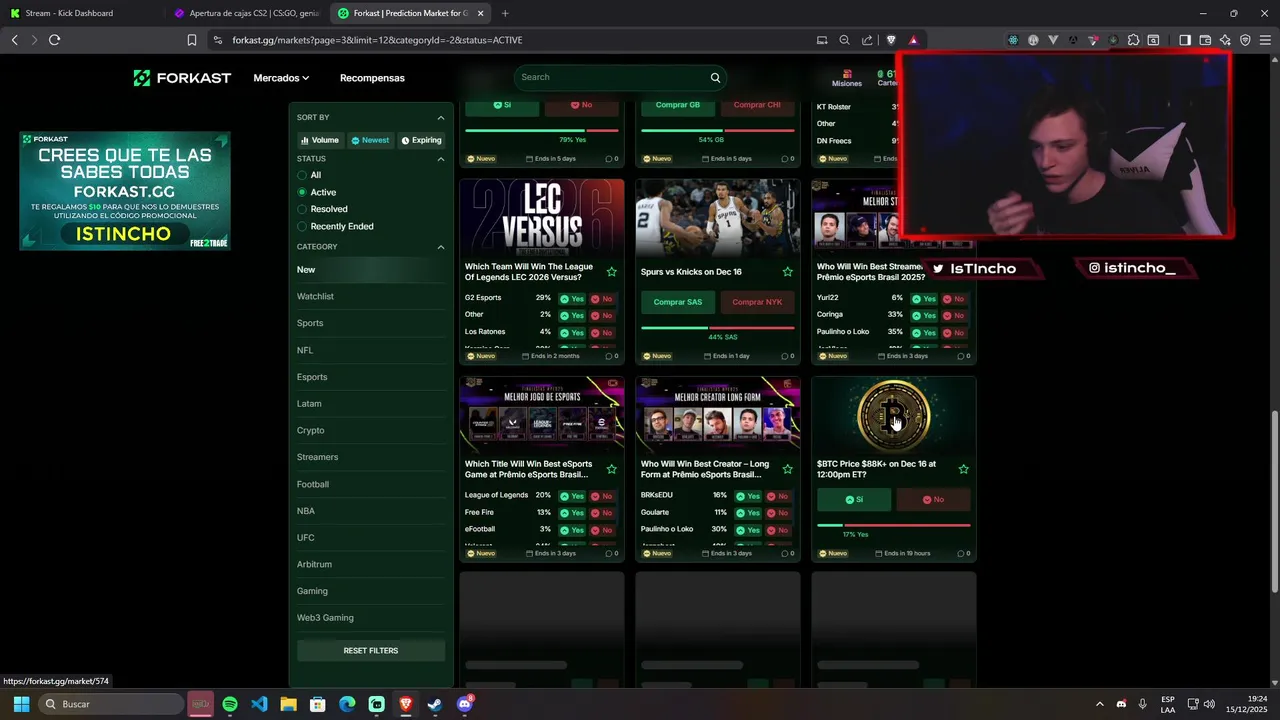
Task: Open the Mercados dropdown menu
Action: (x=281, y=78)
